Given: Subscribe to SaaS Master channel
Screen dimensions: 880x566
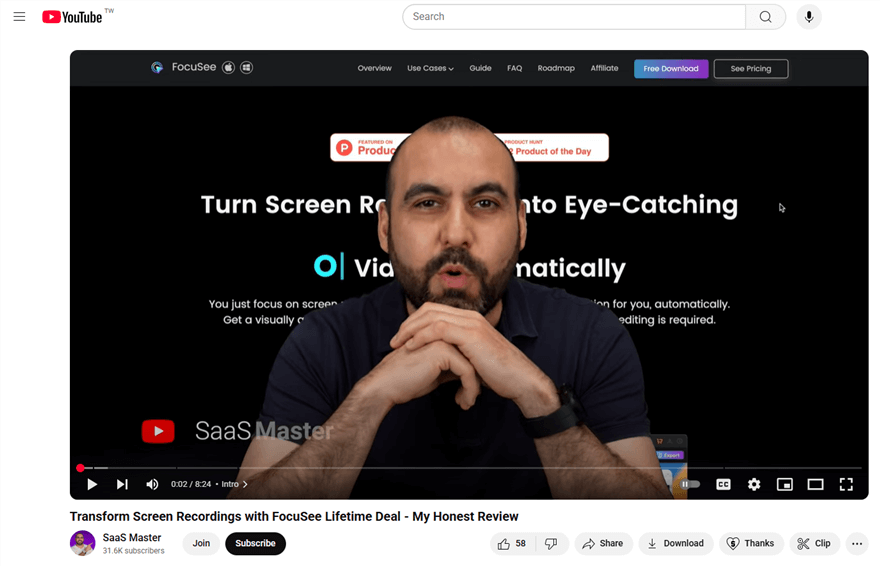Looking at the screenshot, I should [255, 543].
